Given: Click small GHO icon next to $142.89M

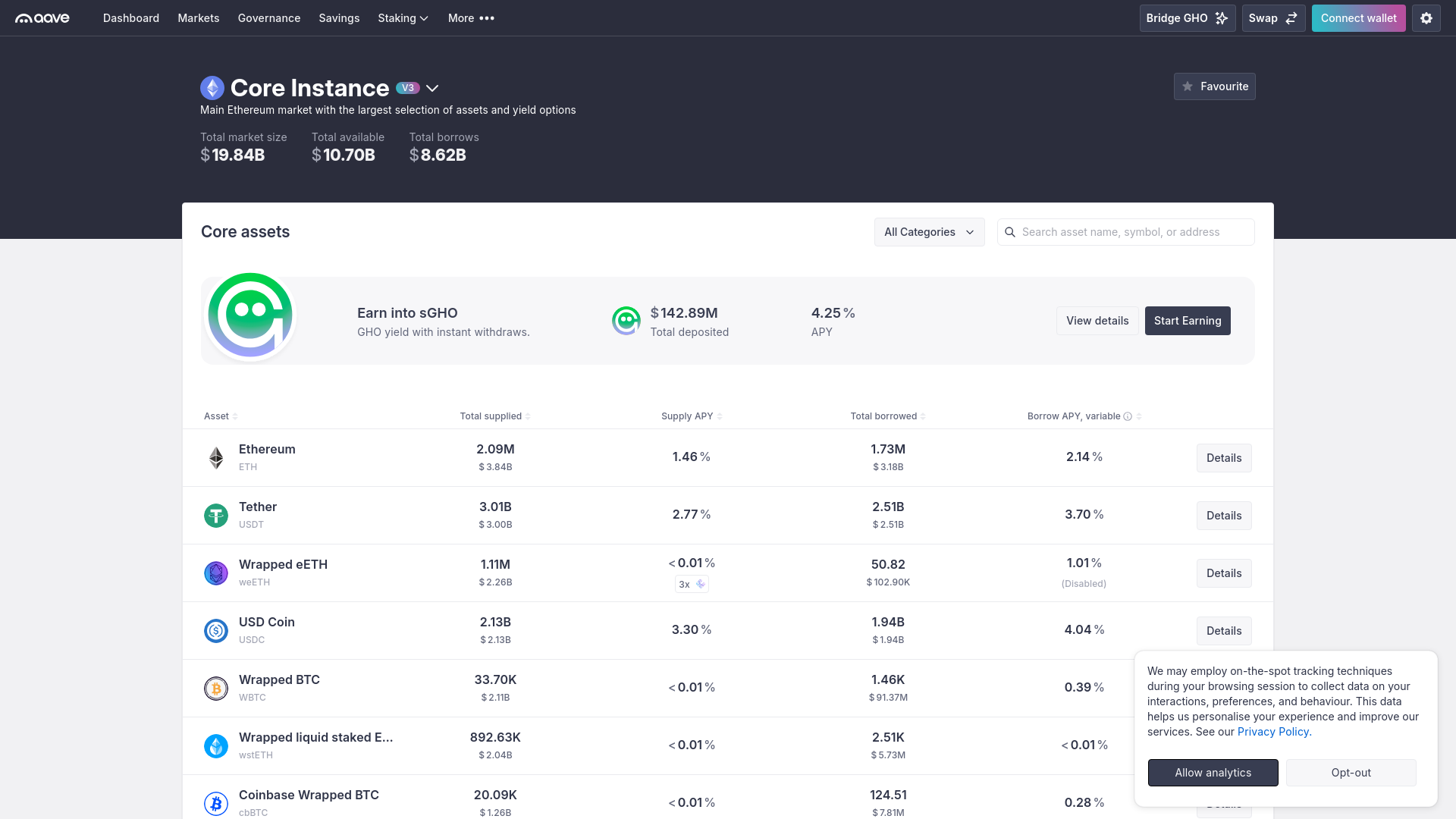Looking at the screenshot, I should 626,321.
